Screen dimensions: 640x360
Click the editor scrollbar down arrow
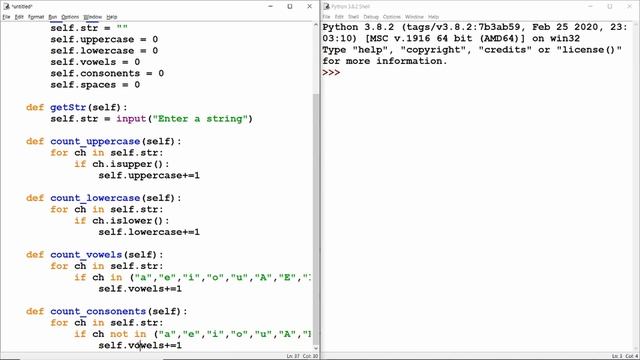[316, 348]
